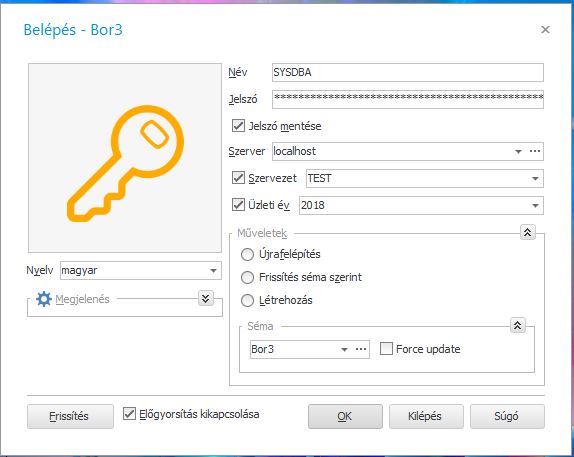Uncheck Jelszó mentése checkbox
Image resolution: width=574 pixels, height=457 pixels.
coord(239,126)
